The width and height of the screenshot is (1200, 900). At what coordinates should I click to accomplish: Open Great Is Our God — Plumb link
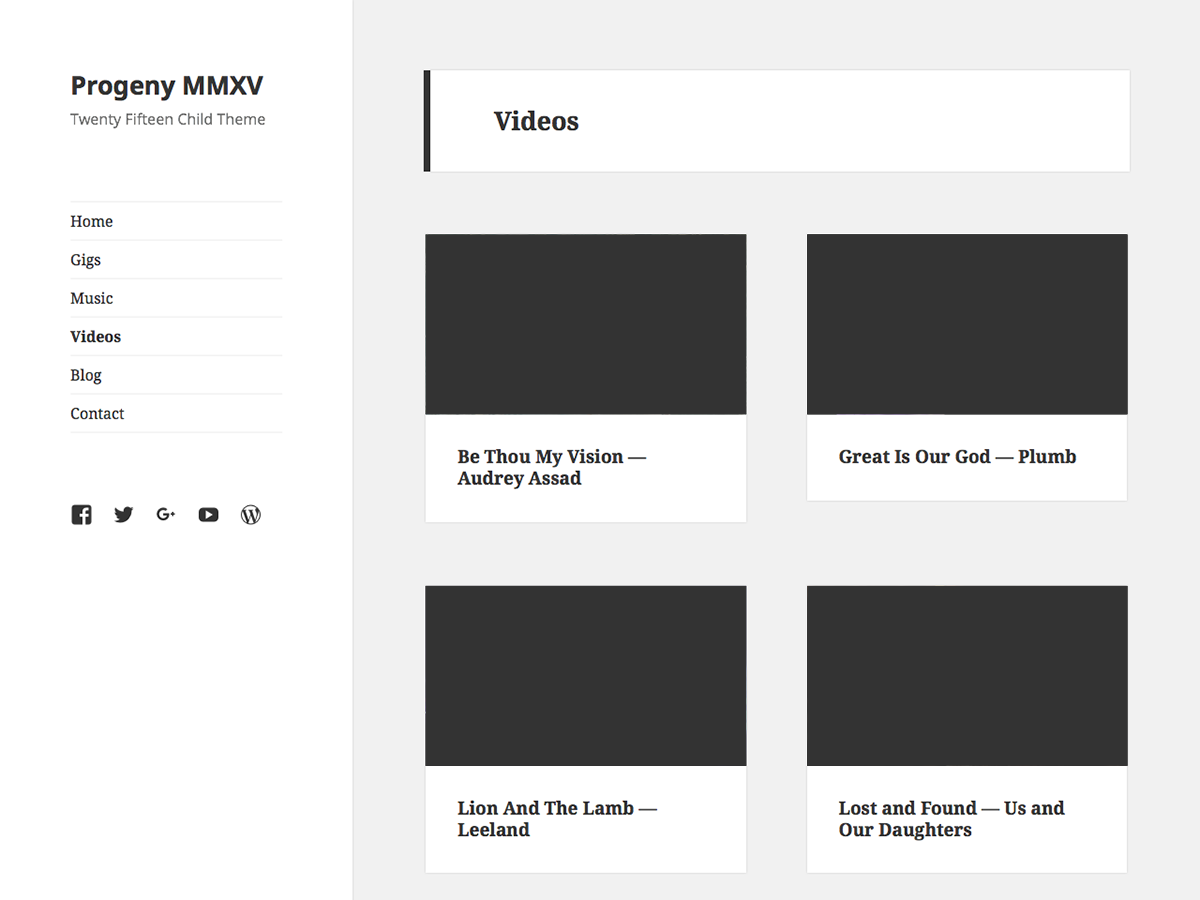957,457
